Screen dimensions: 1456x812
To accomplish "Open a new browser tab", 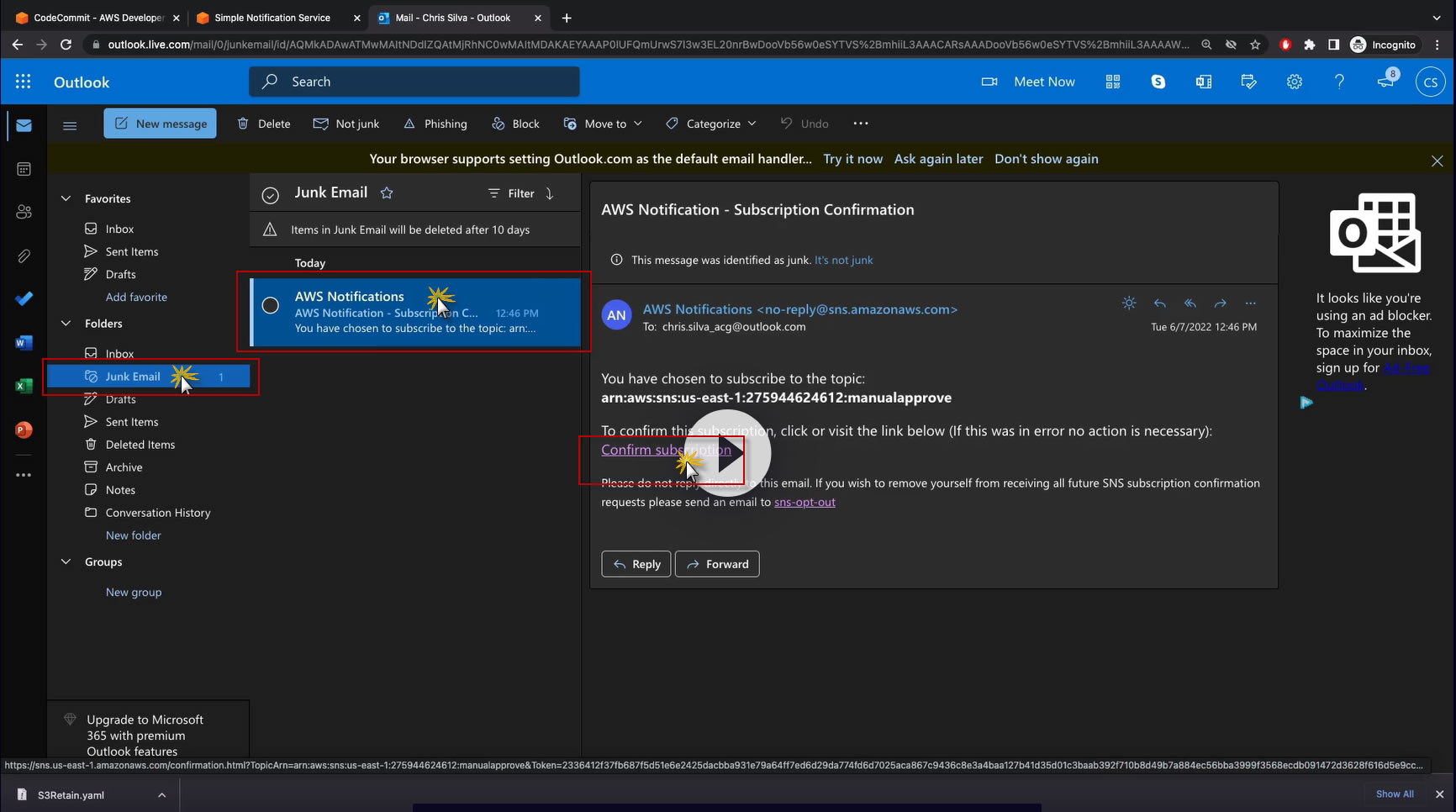I will pos(567,18).
